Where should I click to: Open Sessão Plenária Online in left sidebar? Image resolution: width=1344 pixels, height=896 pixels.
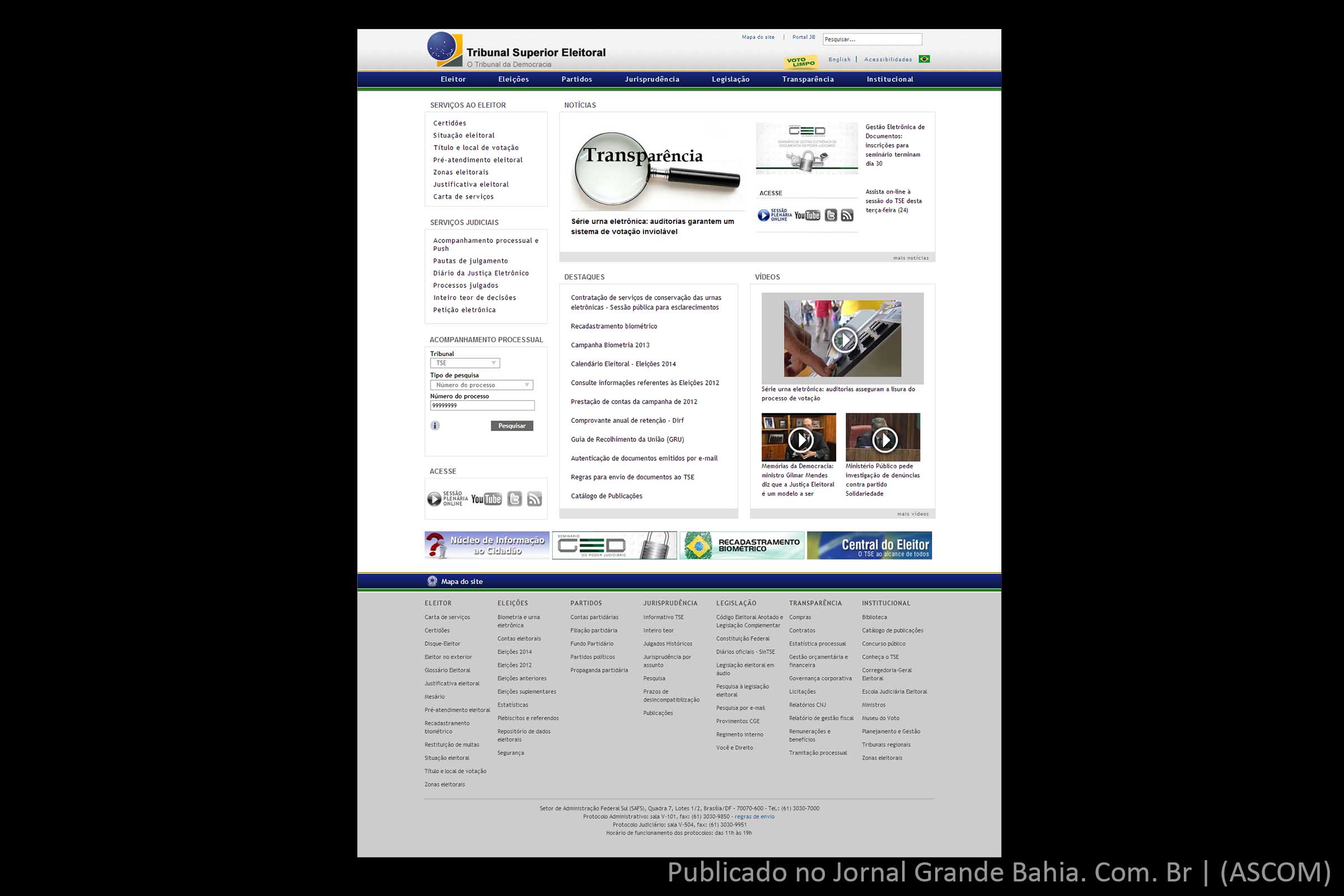click(447, 499)
